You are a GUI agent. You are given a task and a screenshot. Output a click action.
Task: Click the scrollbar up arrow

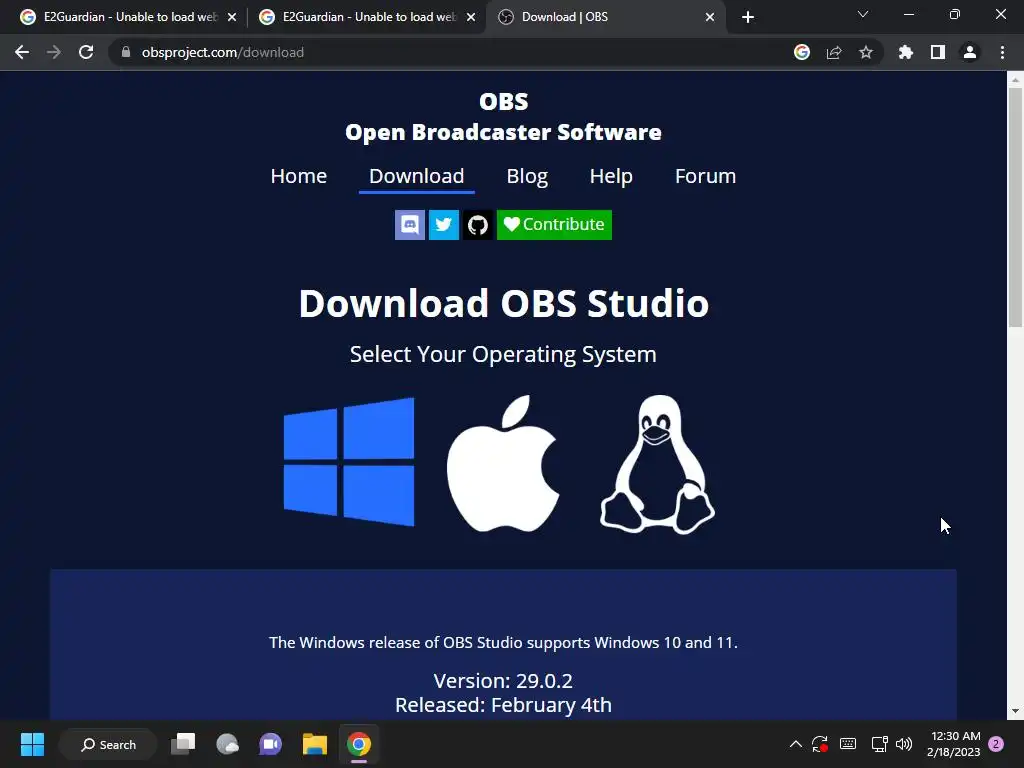pyautogui.click(x=1015, y=80)
